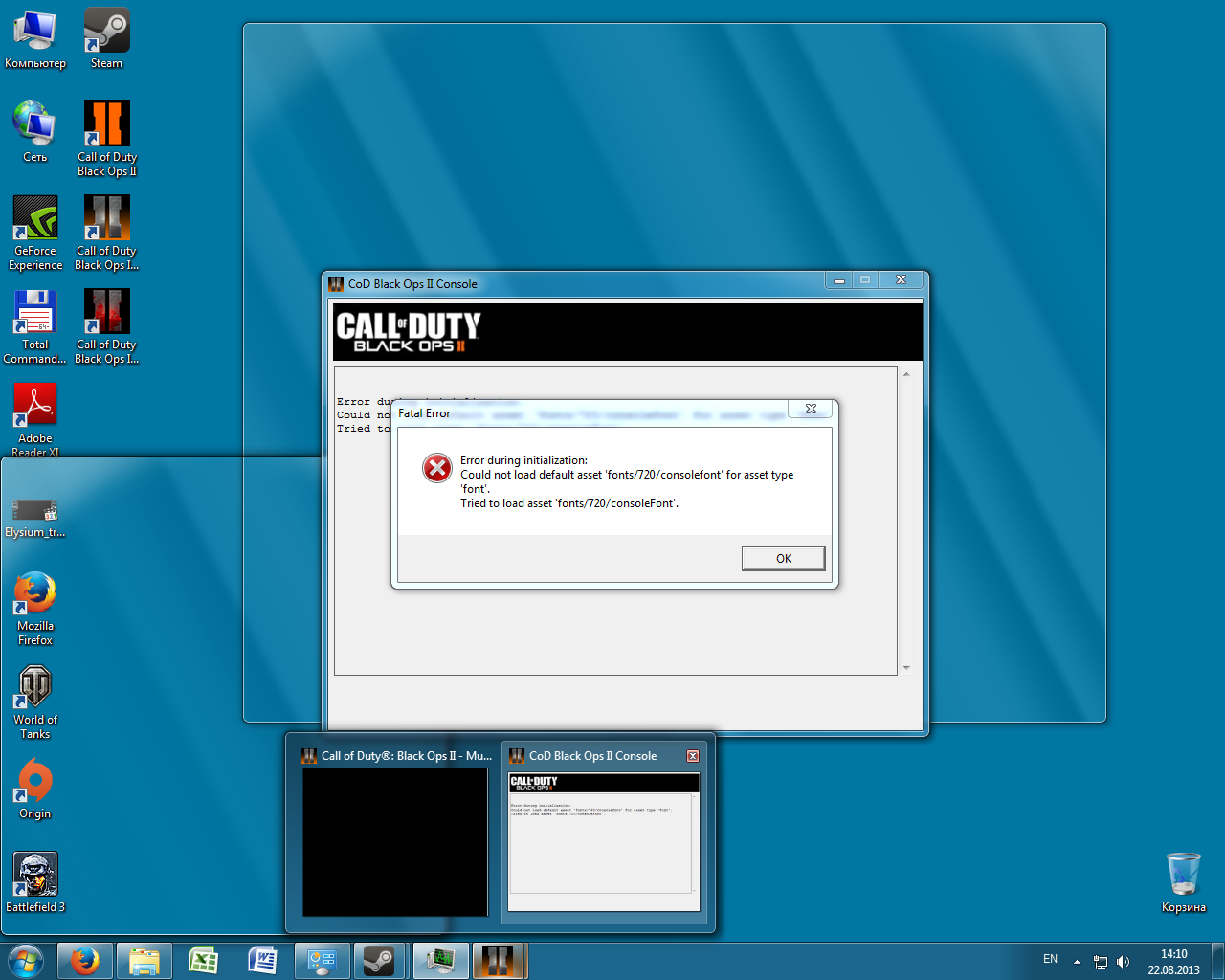
Task: Switch the EN input language indicator
Action: [x=1050, y=959]
